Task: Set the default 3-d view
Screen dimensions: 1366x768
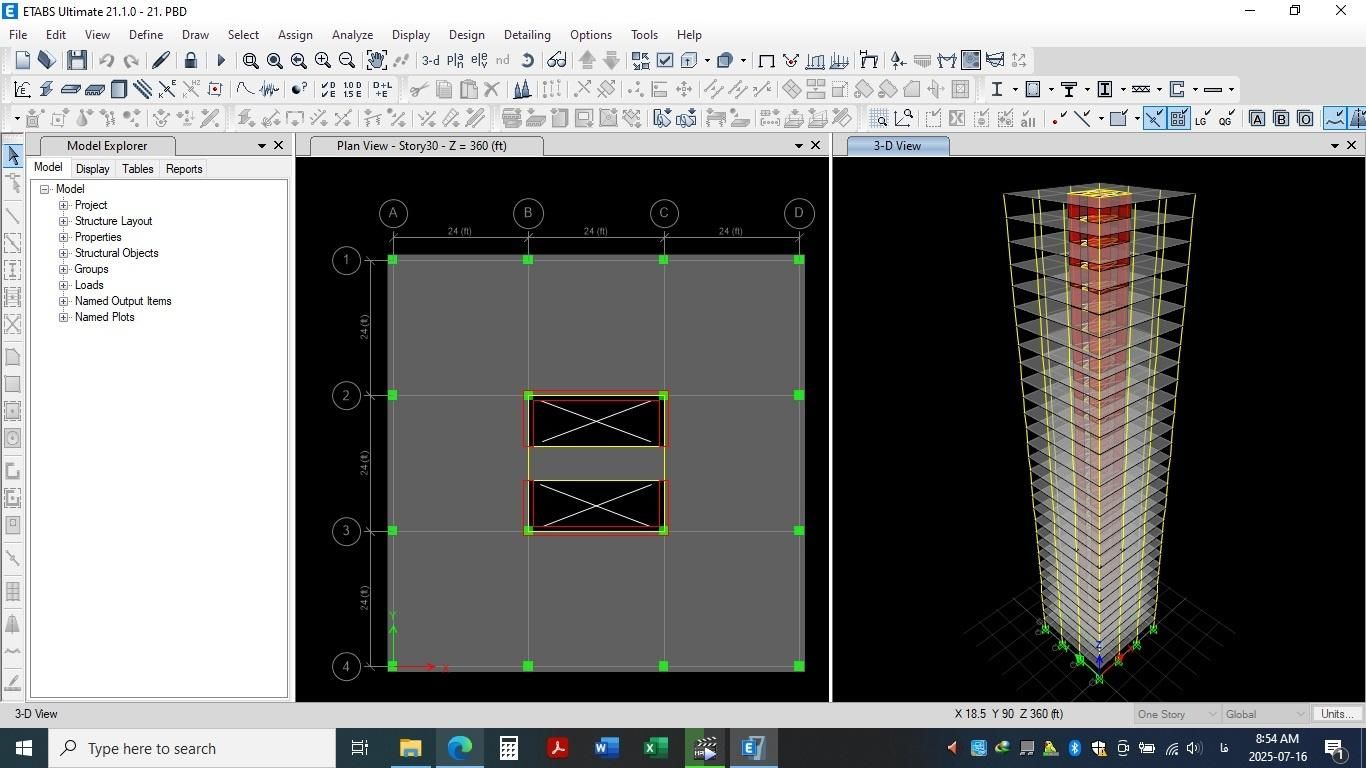Action: tap(431, 60)
